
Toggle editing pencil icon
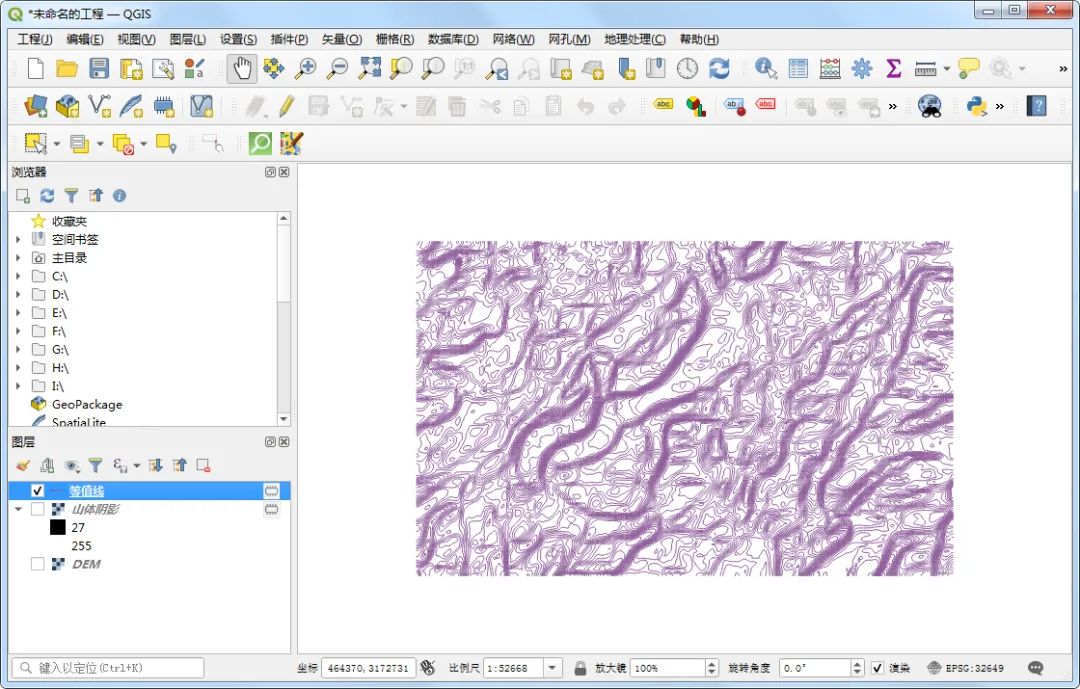[287, 106]
